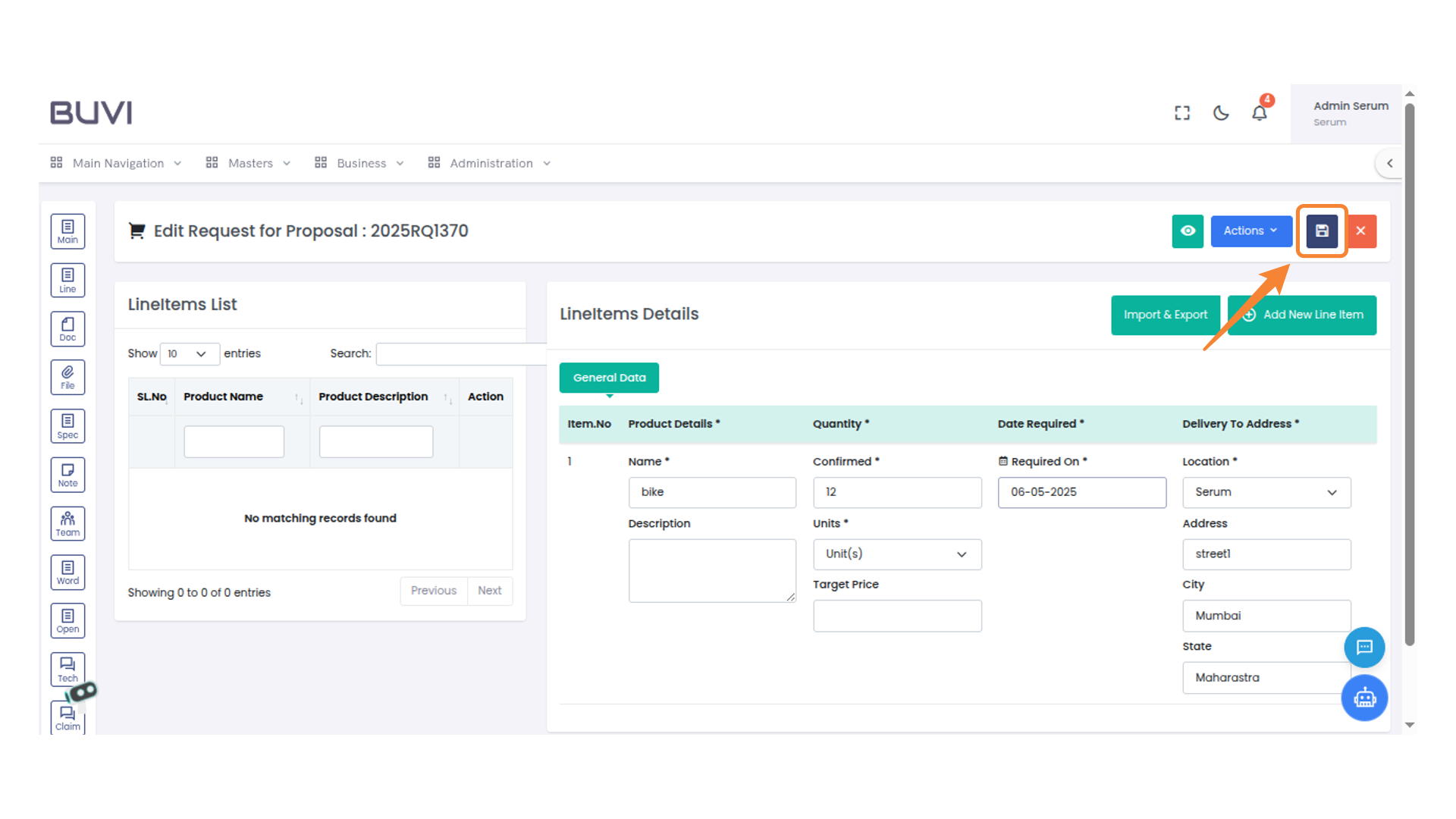Viewport: 1456px width, 819px height.
Task: Open the robot assistant floating icon
Action: click(x=1363, y=698)
